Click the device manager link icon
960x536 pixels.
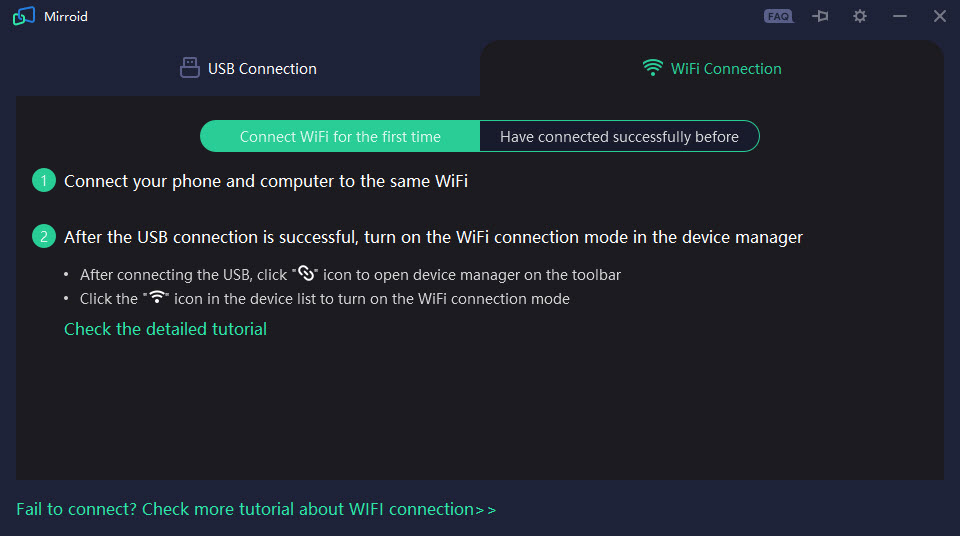(306, 273)
